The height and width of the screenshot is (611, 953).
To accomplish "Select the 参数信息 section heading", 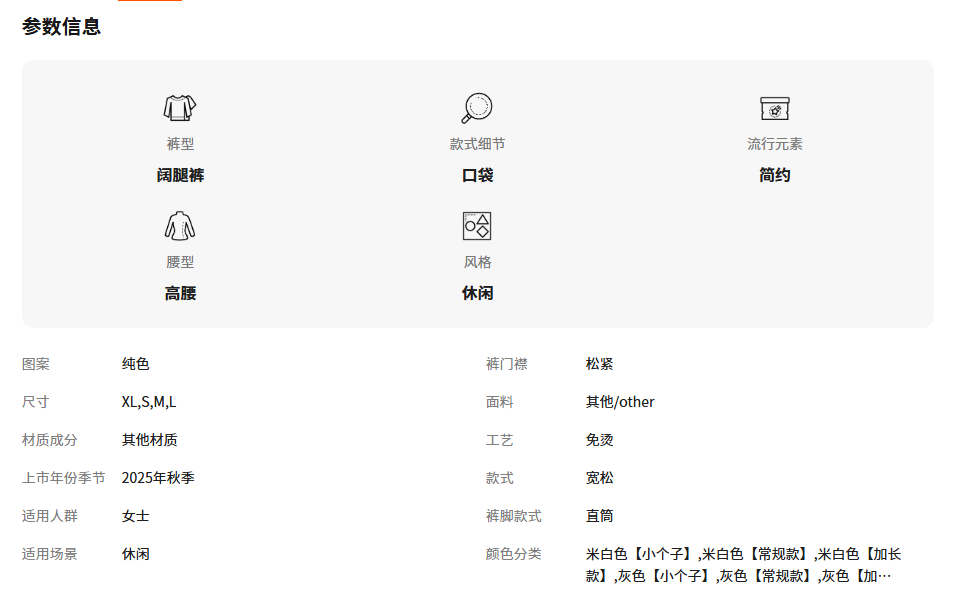I will point(62,27).
